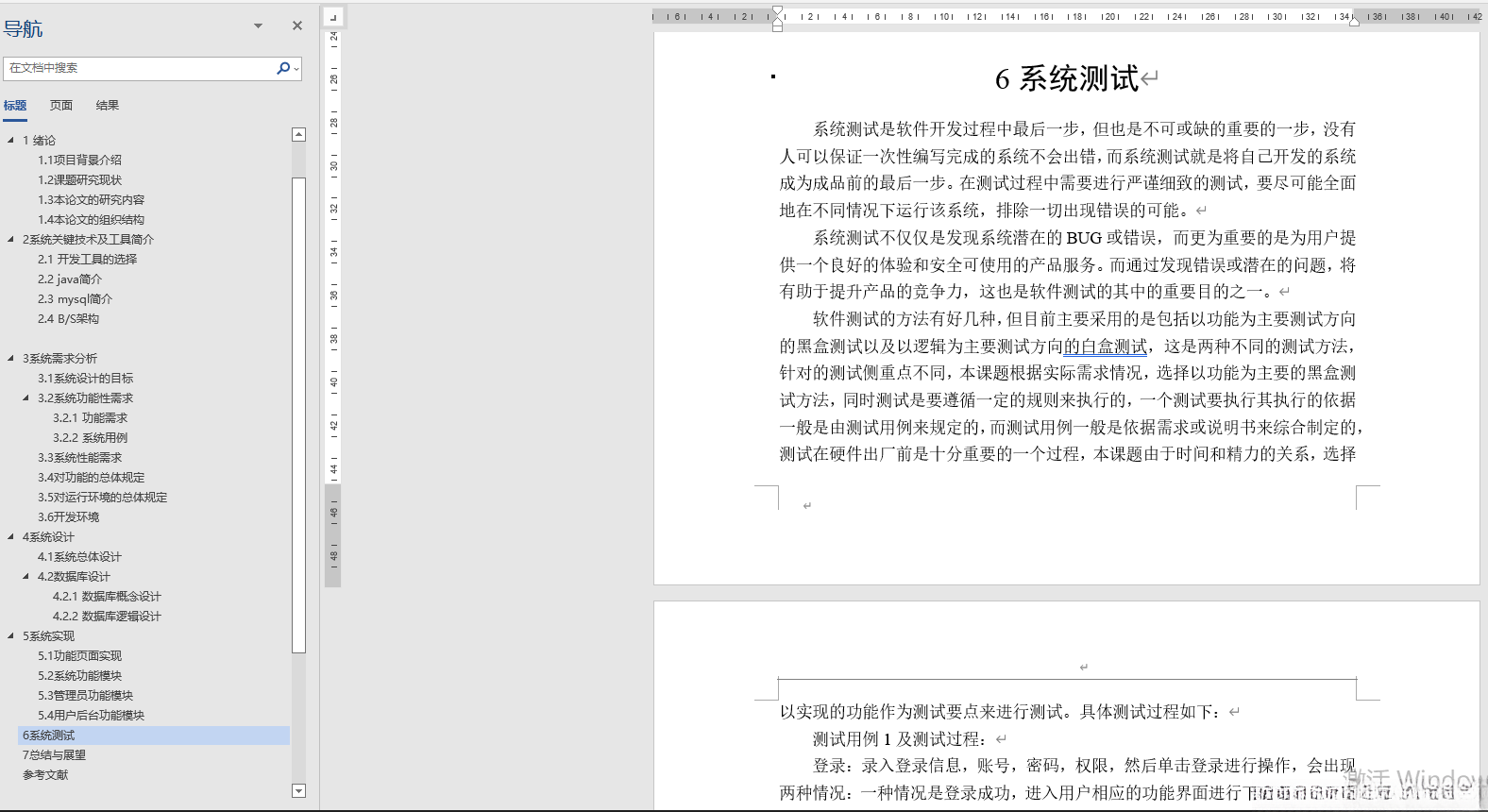Image resolution: width=1488 pixels, height=812 pixels.
Task: Go to 3.5对运行环境的总体规定 heading
Action: point(102,498)
